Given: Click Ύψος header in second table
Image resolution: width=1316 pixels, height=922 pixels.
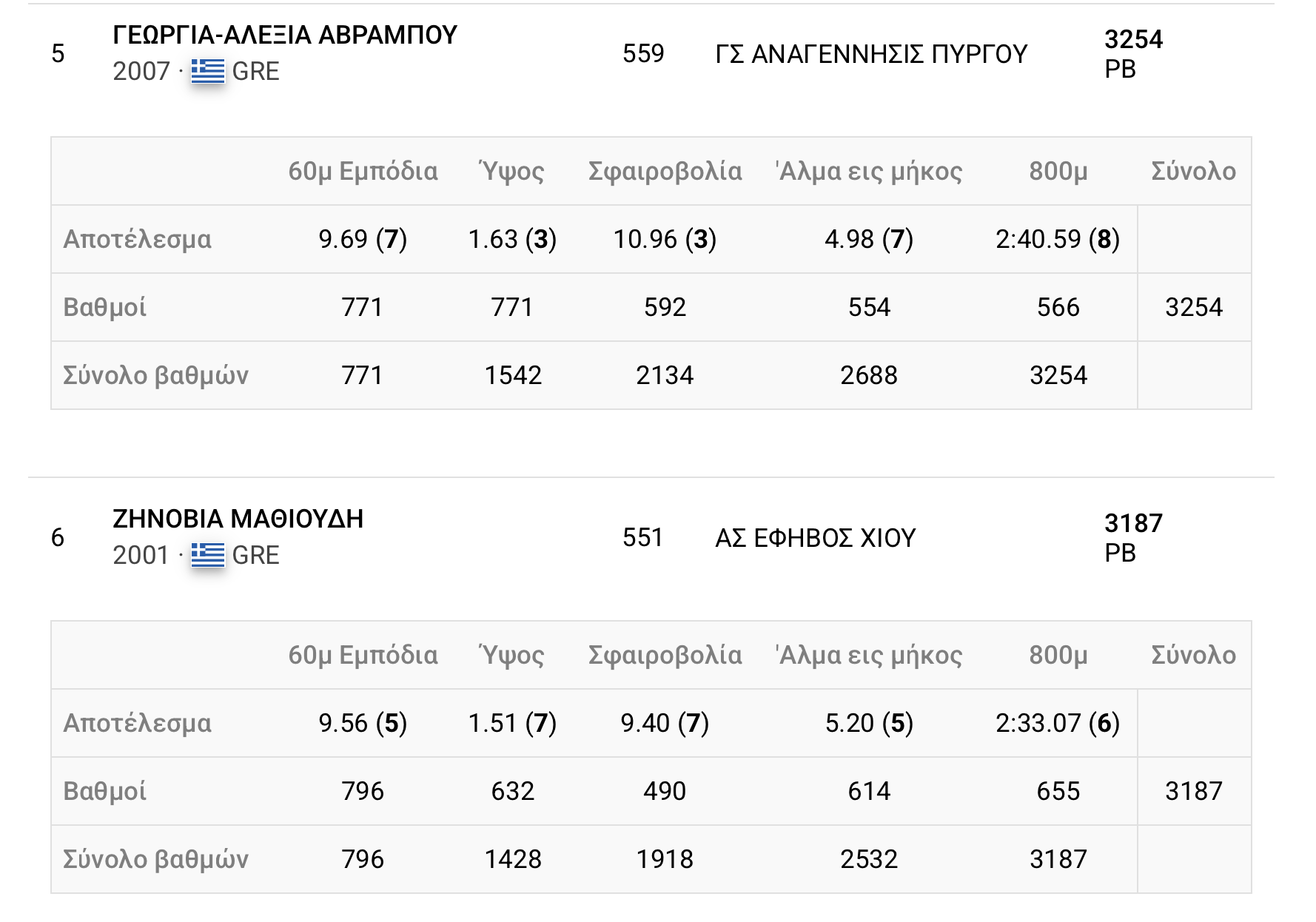Looking at the screenshot, I should click(x=512, y=655).
